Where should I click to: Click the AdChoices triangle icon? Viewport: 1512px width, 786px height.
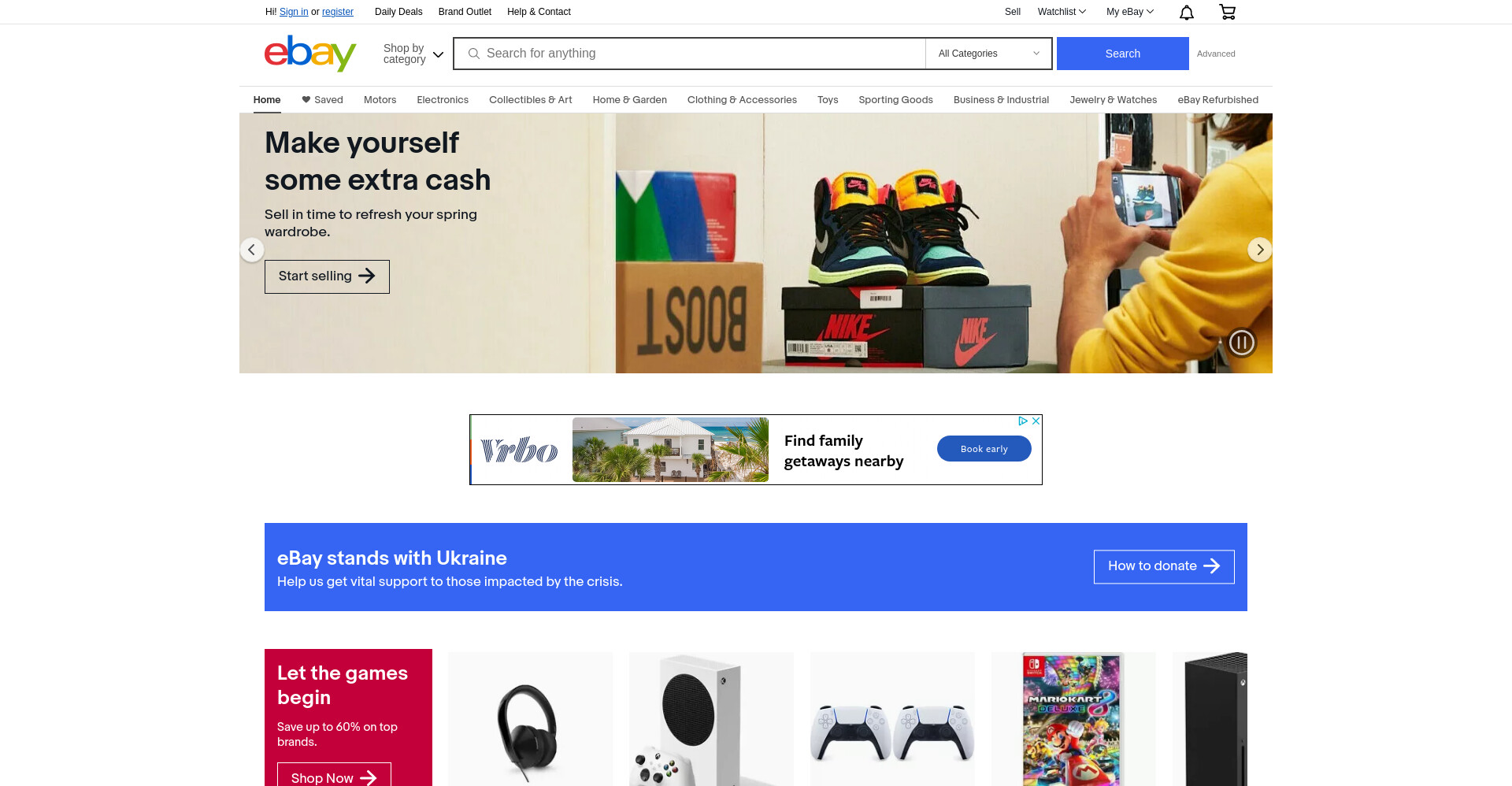tap(1023, 421)
